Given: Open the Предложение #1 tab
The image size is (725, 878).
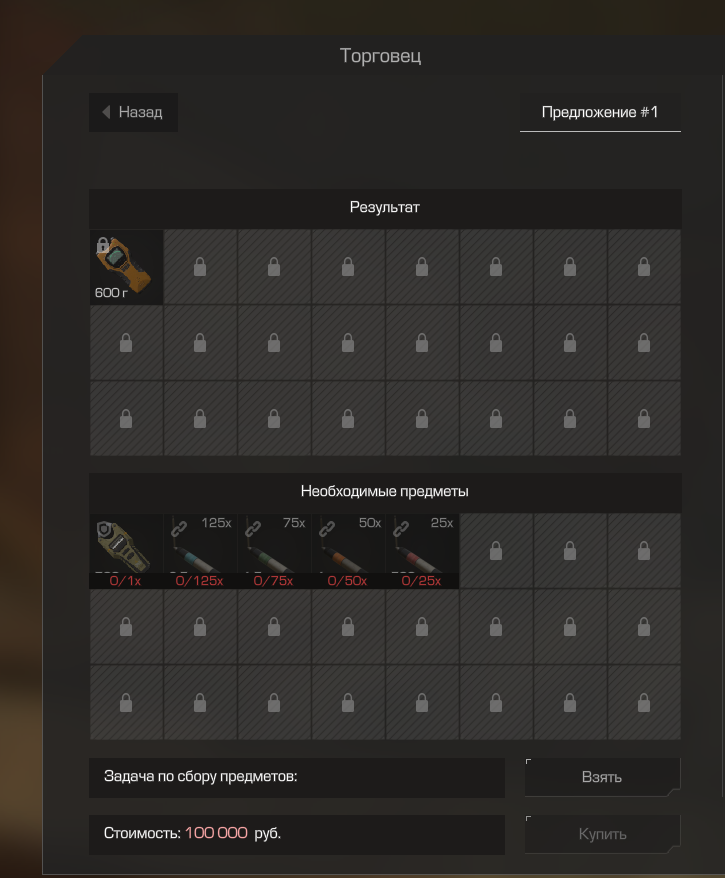Looking at the screenshot, I should point(600,113).
